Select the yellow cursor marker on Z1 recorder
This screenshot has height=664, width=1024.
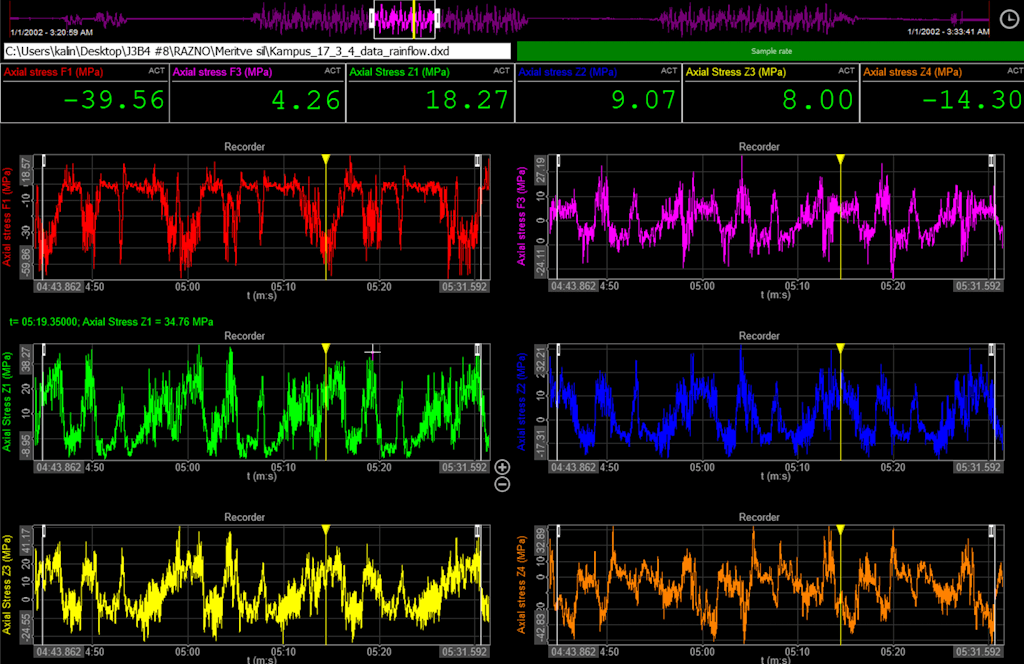[325, 349]
